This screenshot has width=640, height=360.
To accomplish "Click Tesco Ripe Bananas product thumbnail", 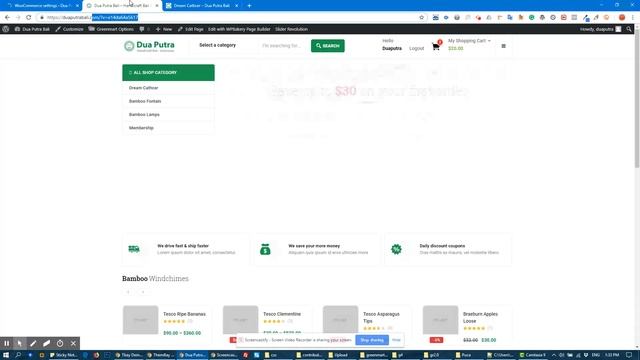I will 140,320.
